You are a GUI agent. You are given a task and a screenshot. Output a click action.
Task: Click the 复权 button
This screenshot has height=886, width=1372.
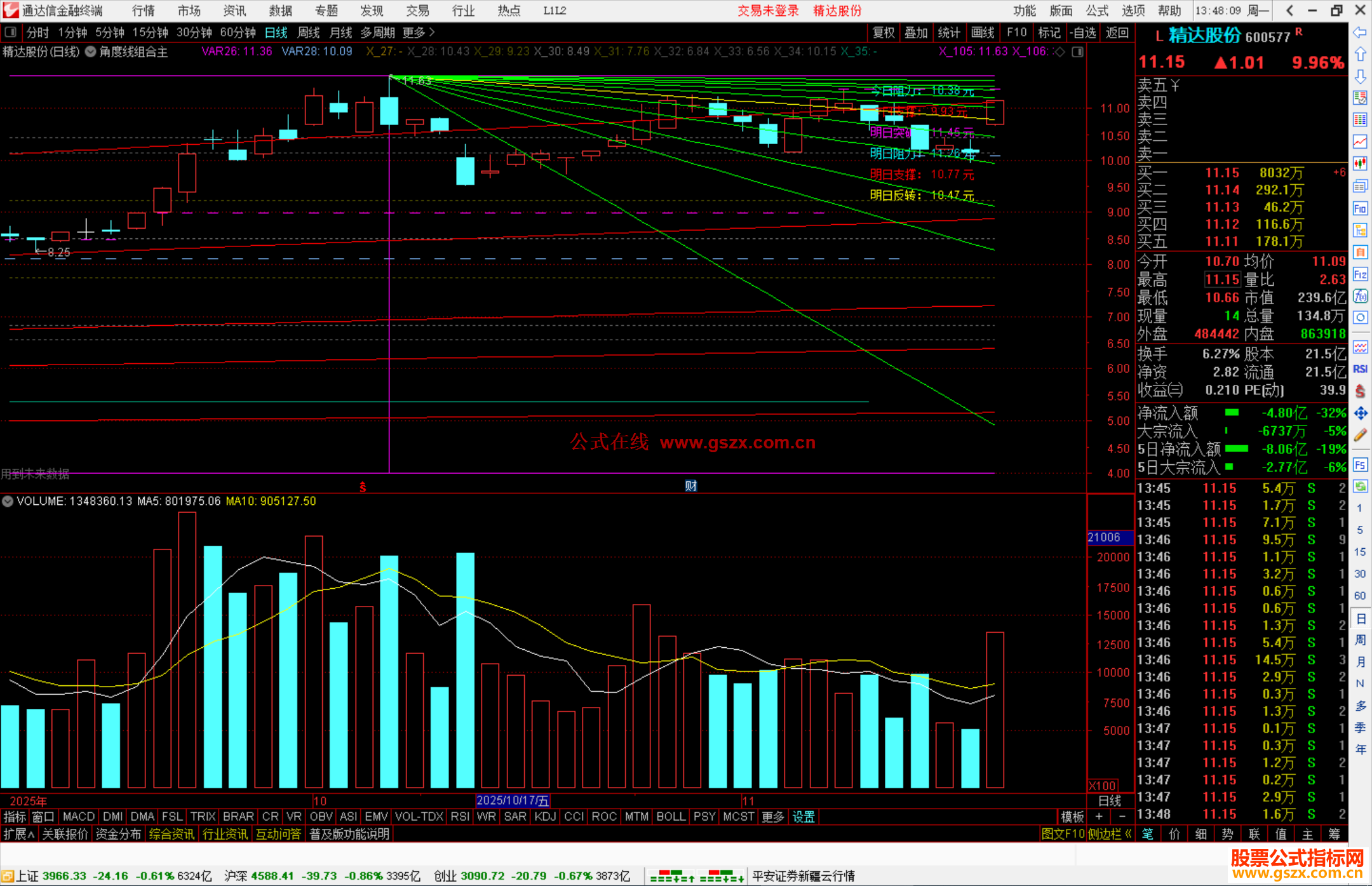(x=884, y=32)
